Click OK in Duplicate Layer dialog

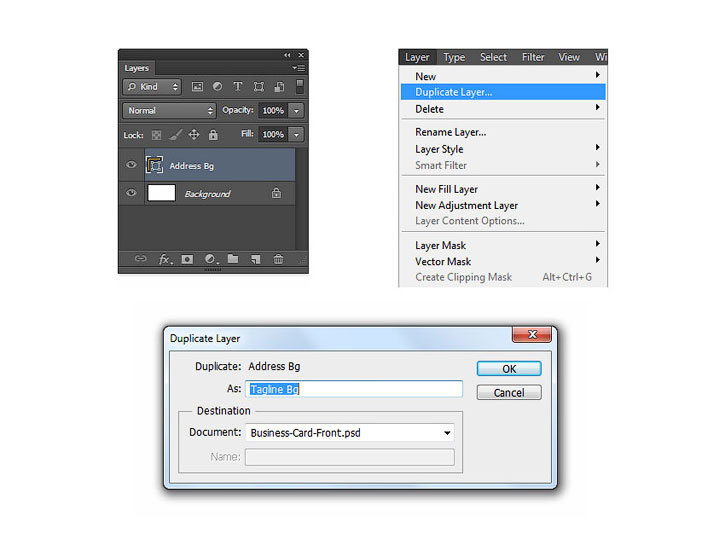point(509,369)
